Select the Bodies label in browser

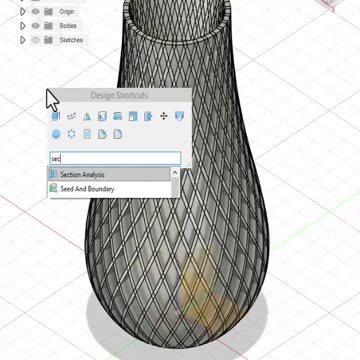[68, 26]
